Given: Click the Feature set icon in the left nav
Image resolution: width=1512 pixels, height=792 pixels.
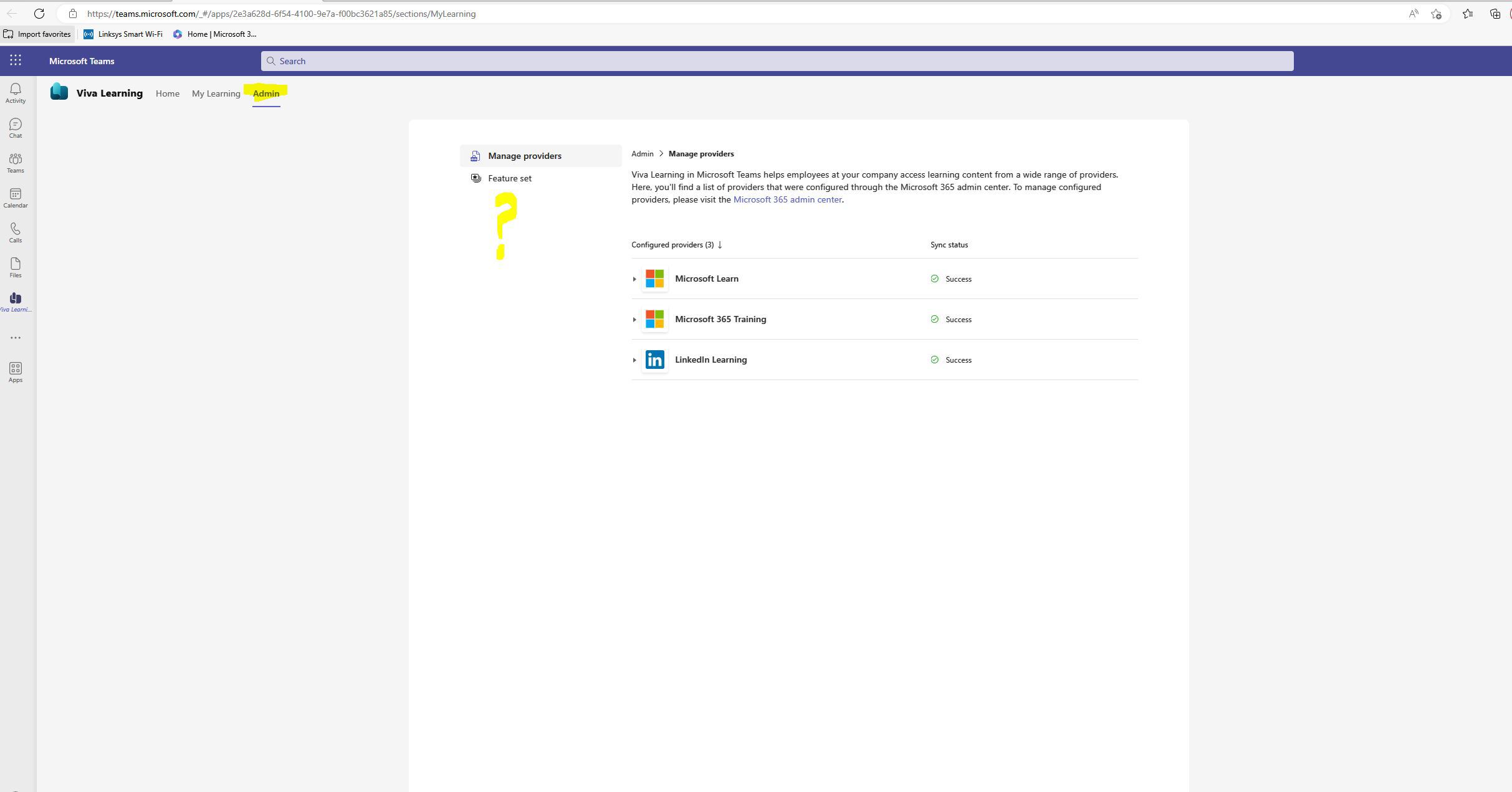Looking at the screenshot, I should 476,178.
